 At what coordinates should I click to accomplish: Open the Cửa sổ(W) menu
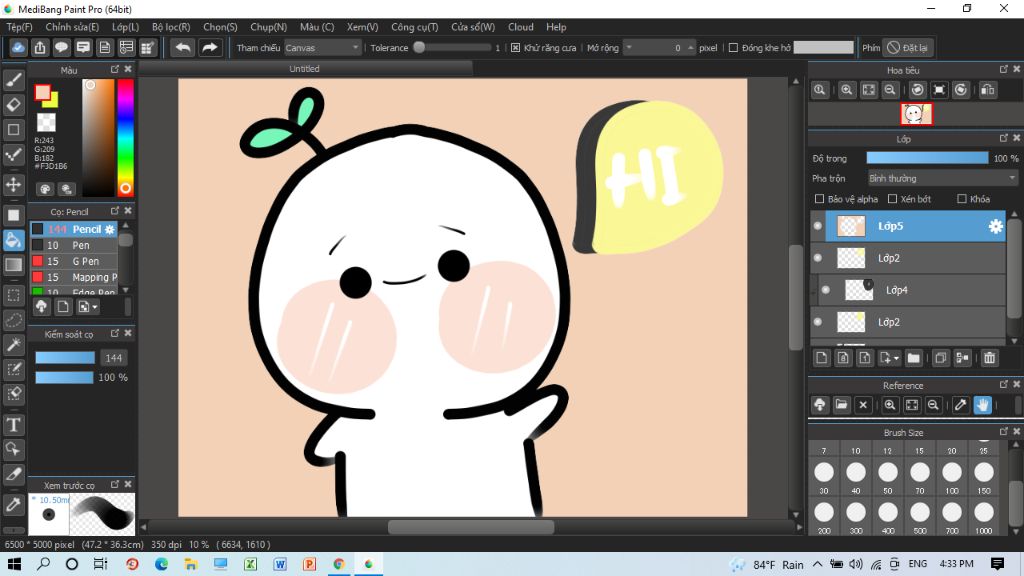pos(473,27)
